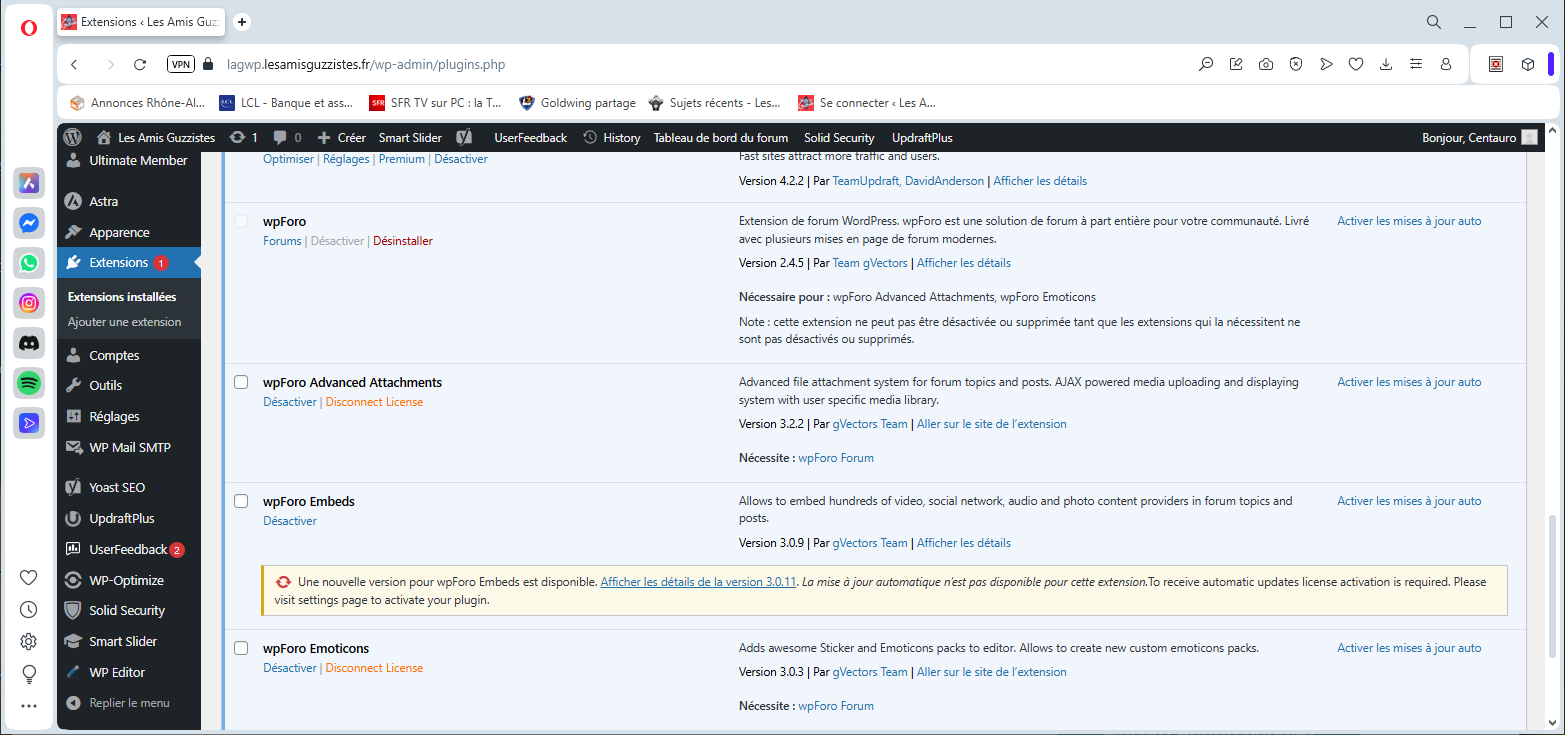The image size is (1565, 735).
Task: Open Spotify in the sidebar
Action: pos(29,383)
